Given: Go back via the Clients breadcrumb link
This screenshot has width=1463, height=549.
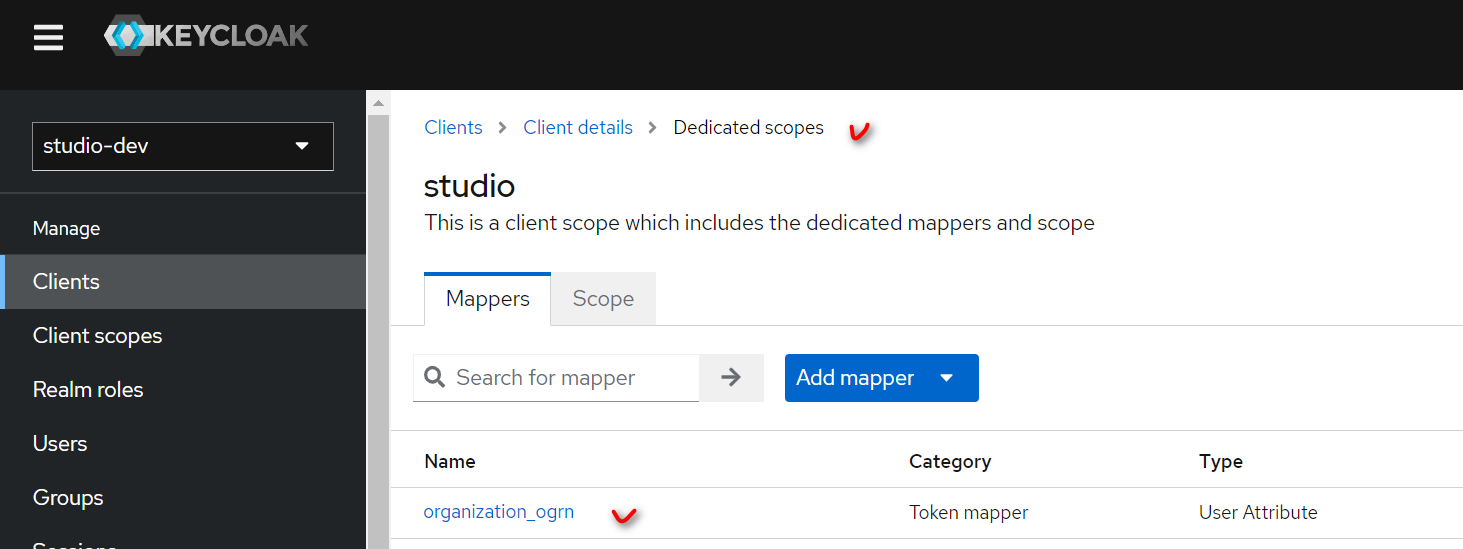Looking at the screenshot, I should (x=453, y=128).
